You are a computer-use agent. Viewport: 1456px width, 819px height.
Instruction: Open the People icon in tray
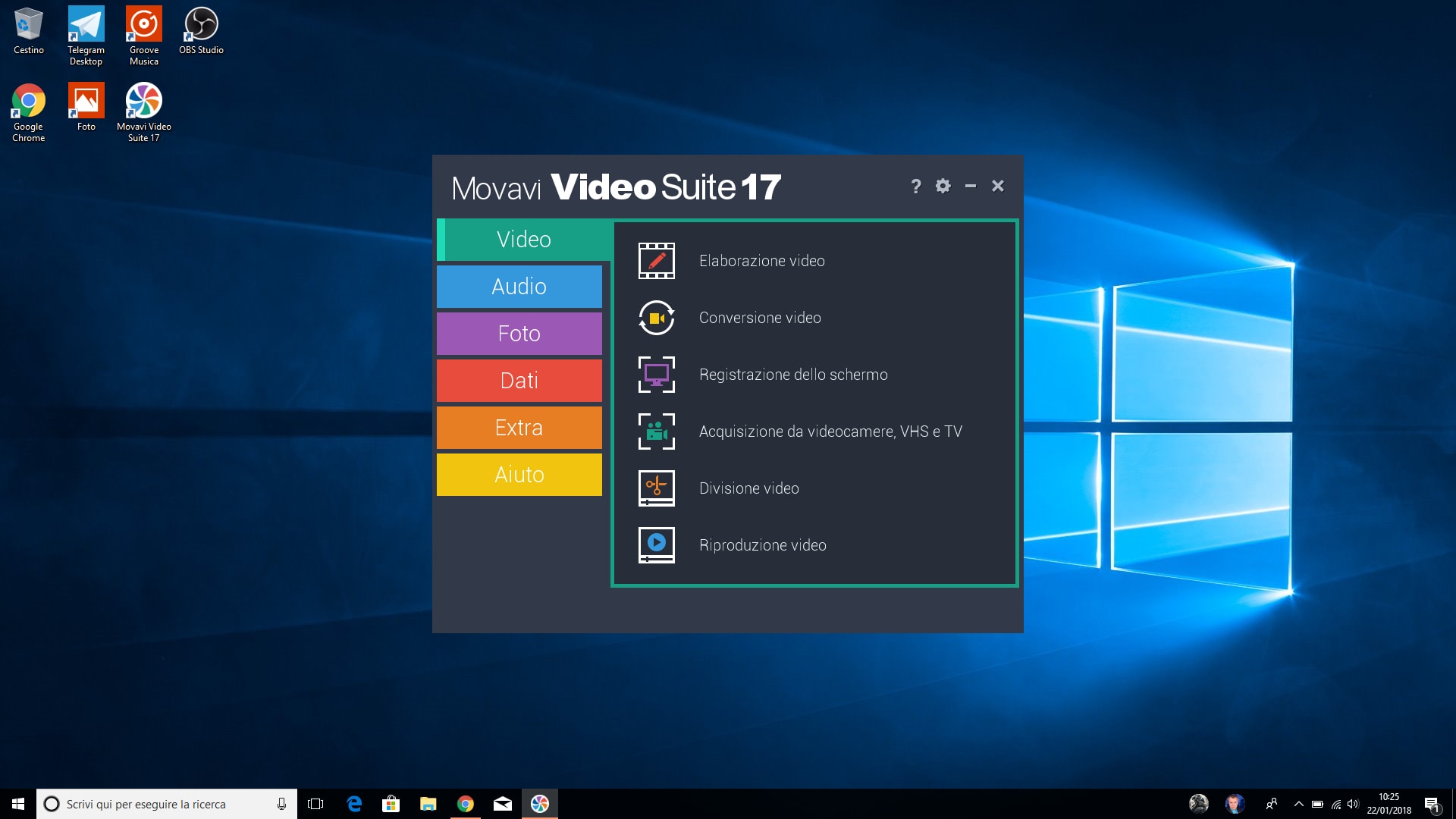coord(1272,804)
